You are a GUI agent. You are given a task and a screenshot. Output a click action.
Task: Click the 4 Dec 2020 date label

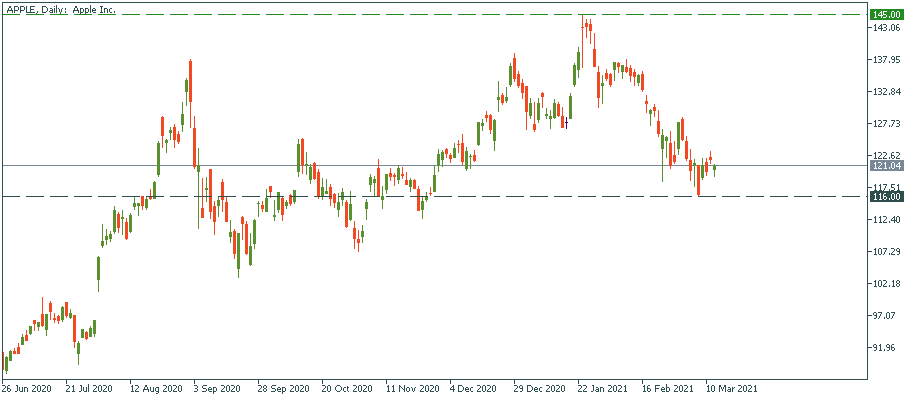click(474, 387)
